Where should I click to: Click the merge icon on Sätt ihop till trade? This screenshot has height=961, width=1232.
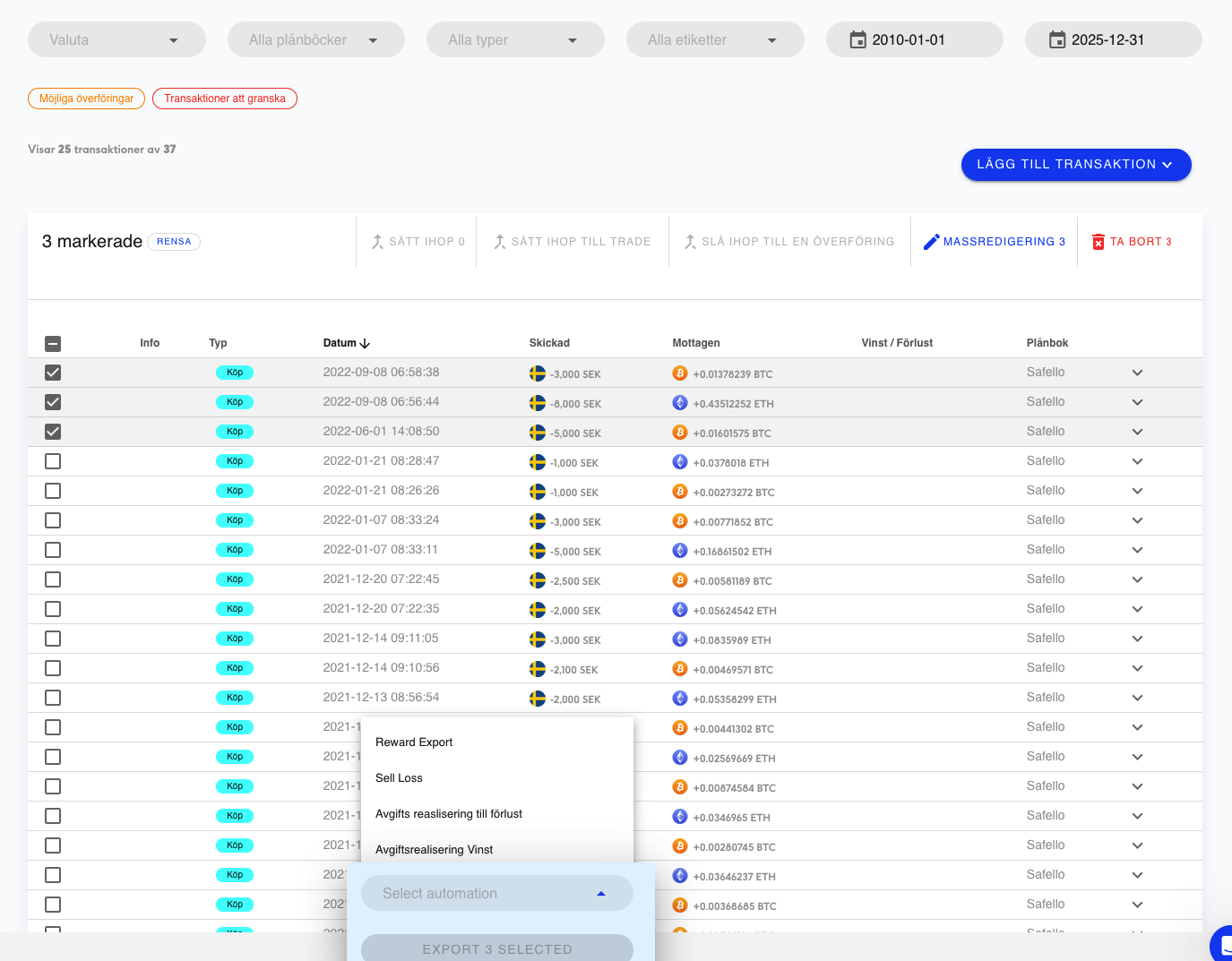pos(500,242)
